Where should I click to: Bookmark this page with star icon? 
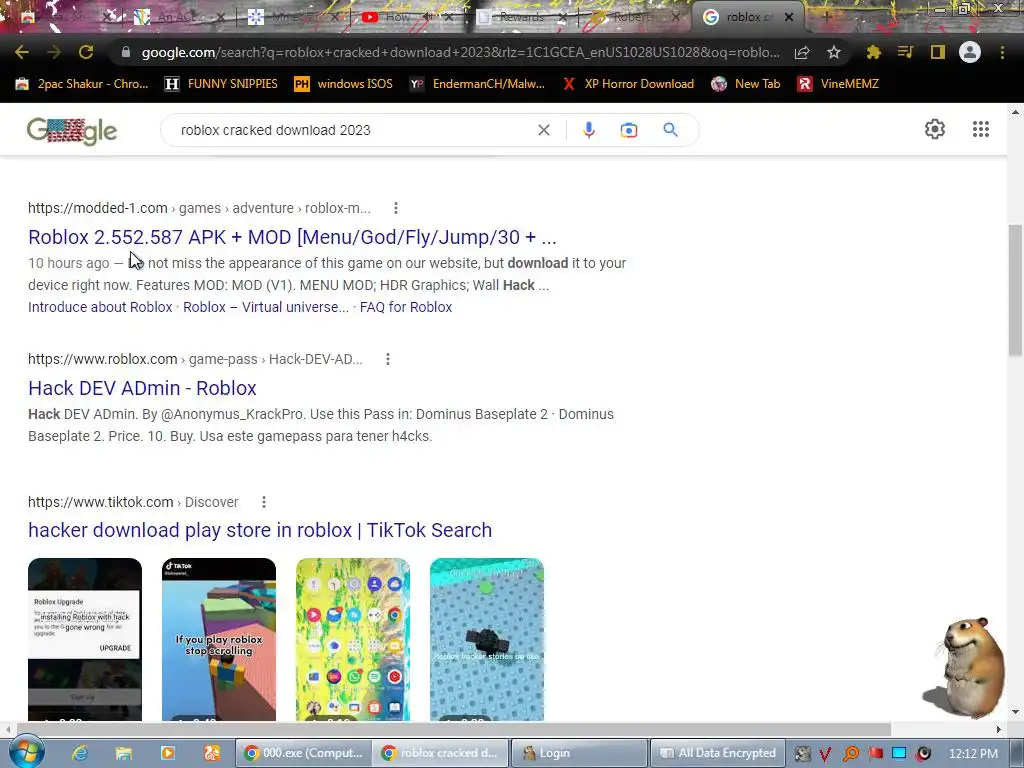tap(834, 52)
